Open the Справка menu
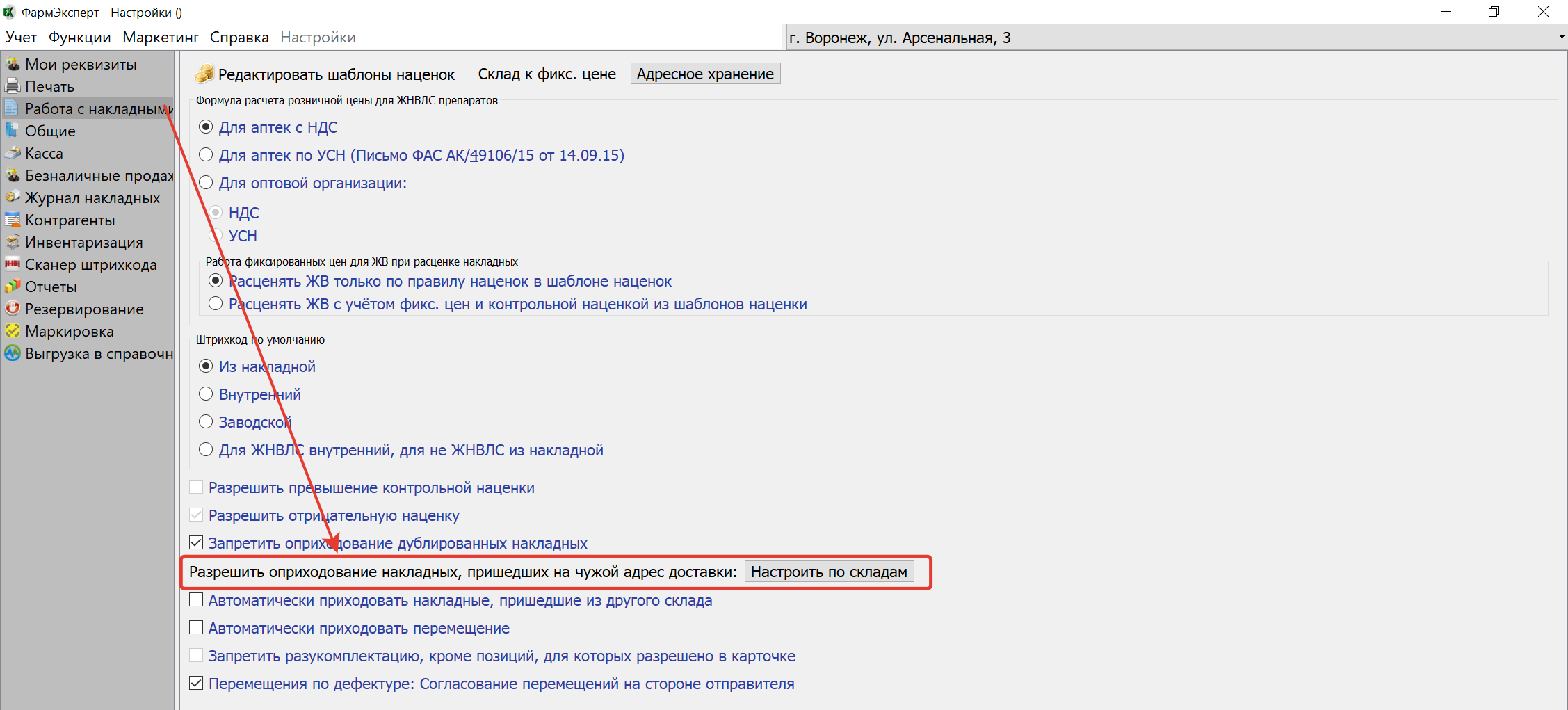 click(239, 38)
